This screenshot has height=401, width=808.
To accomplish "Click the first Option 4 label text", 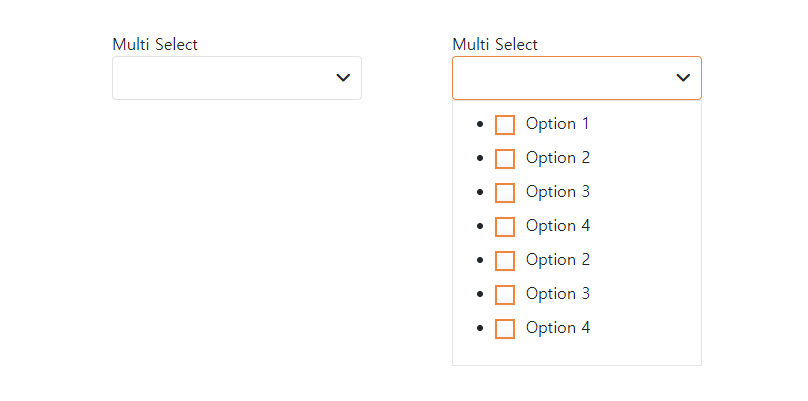I will coord(557,226).
